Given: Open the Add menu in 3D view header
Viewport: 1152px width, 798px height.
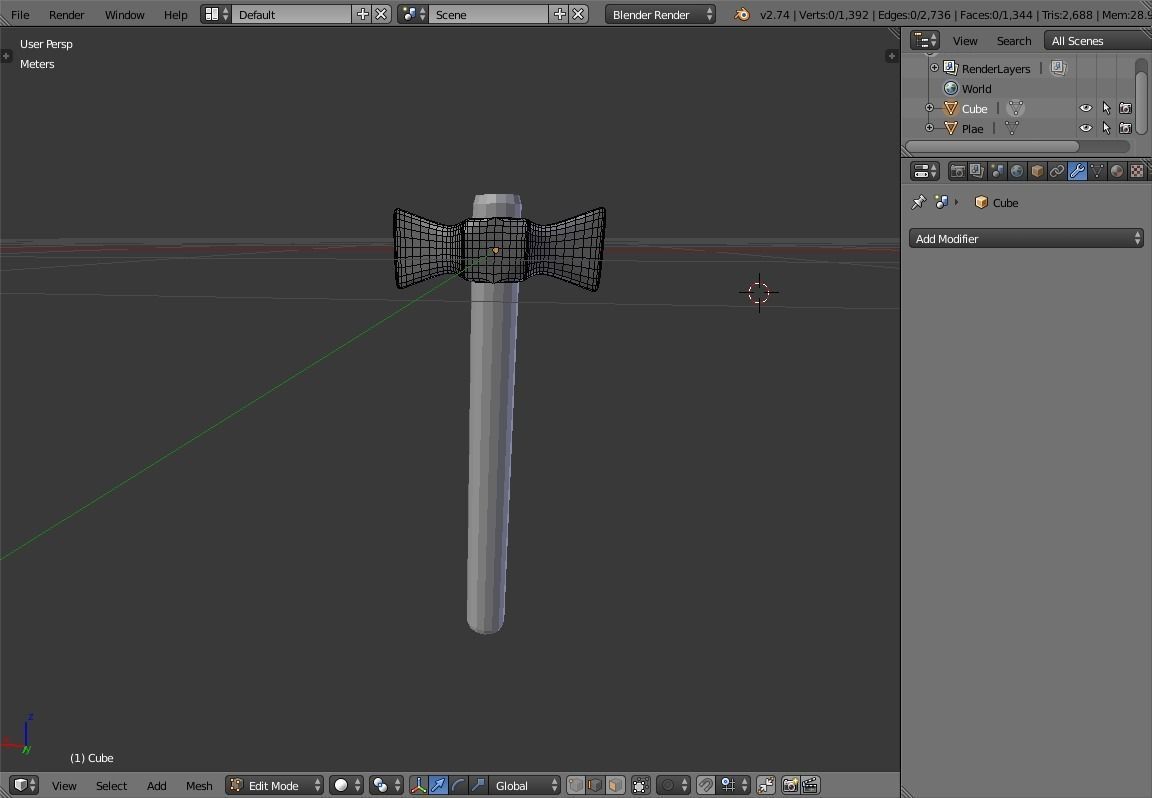Looking at the screenshot, I should [x=156, y=786].
